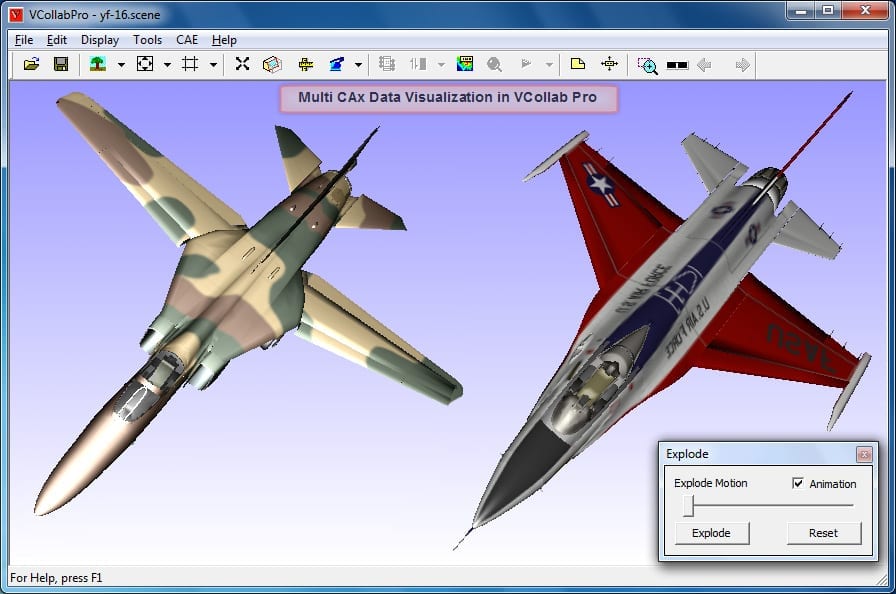Click the 'Explode Motion' label

coord(710,483)
